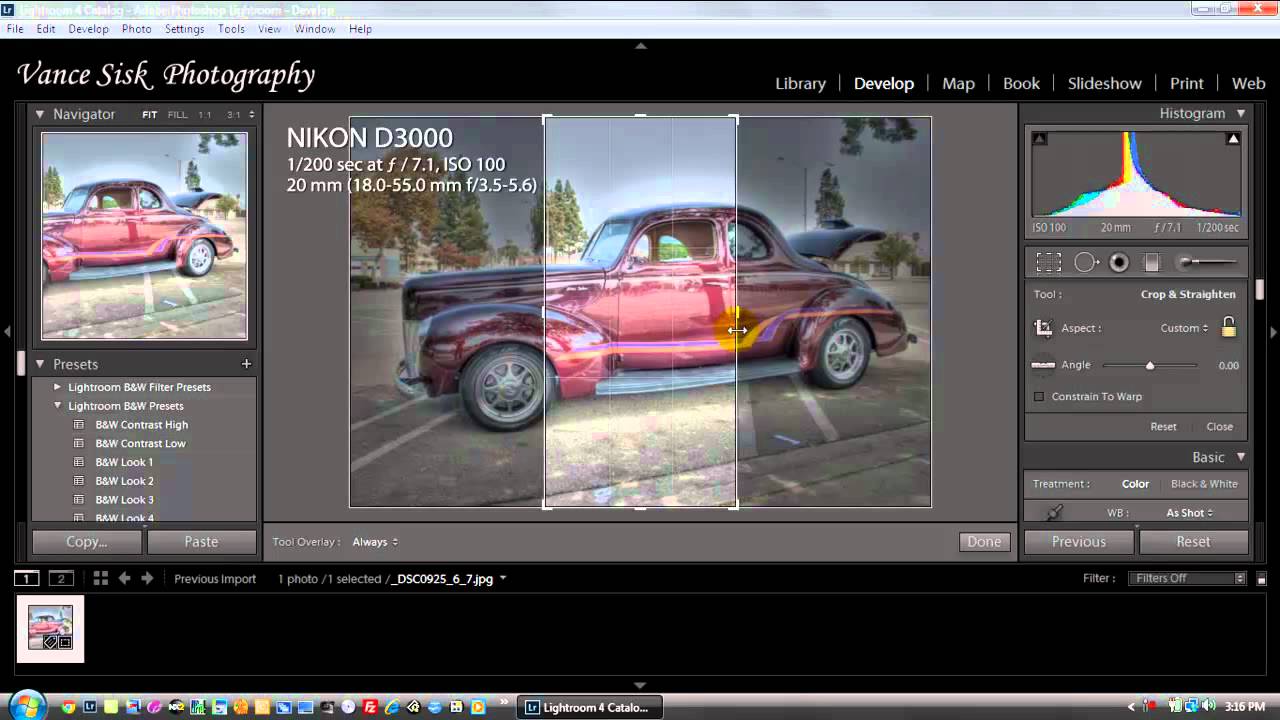Select the filmstrip photo thumbnail
This screenshot has width=1280, height=720.
point(50,628)
